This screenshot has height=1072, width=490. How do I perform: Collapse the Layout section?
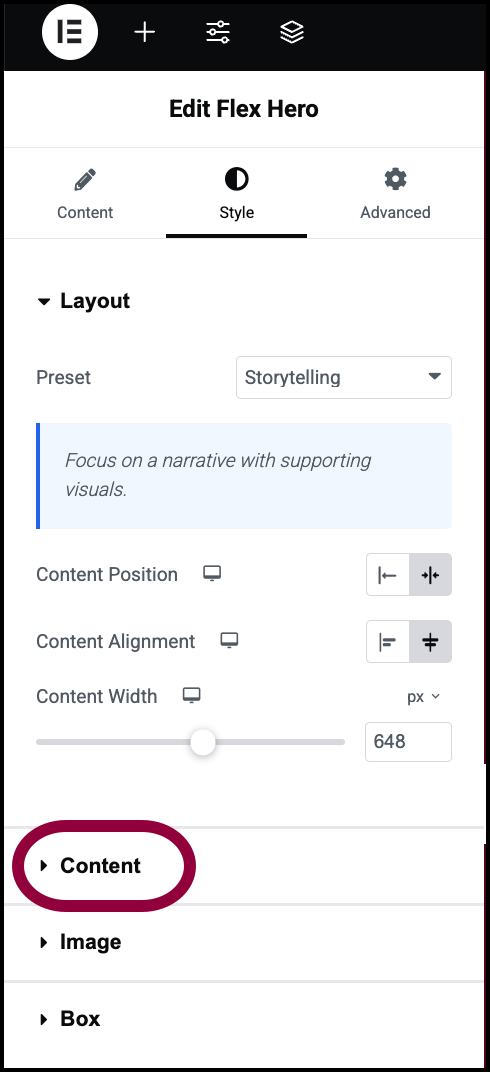point(94,301)
